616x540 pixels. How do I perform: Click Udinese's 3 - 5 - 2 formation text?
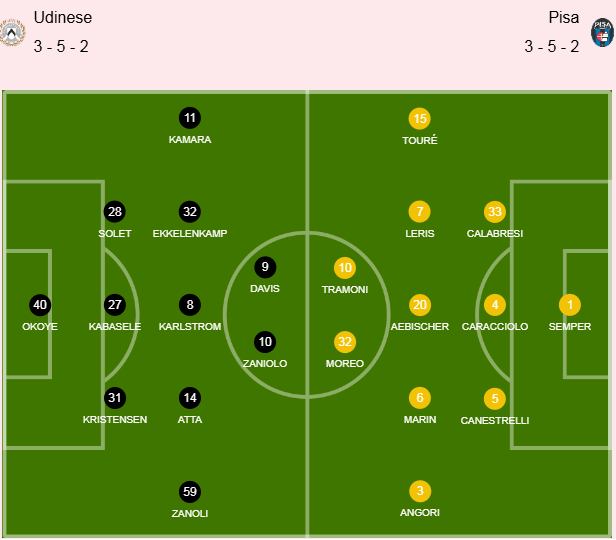(61, 46)
